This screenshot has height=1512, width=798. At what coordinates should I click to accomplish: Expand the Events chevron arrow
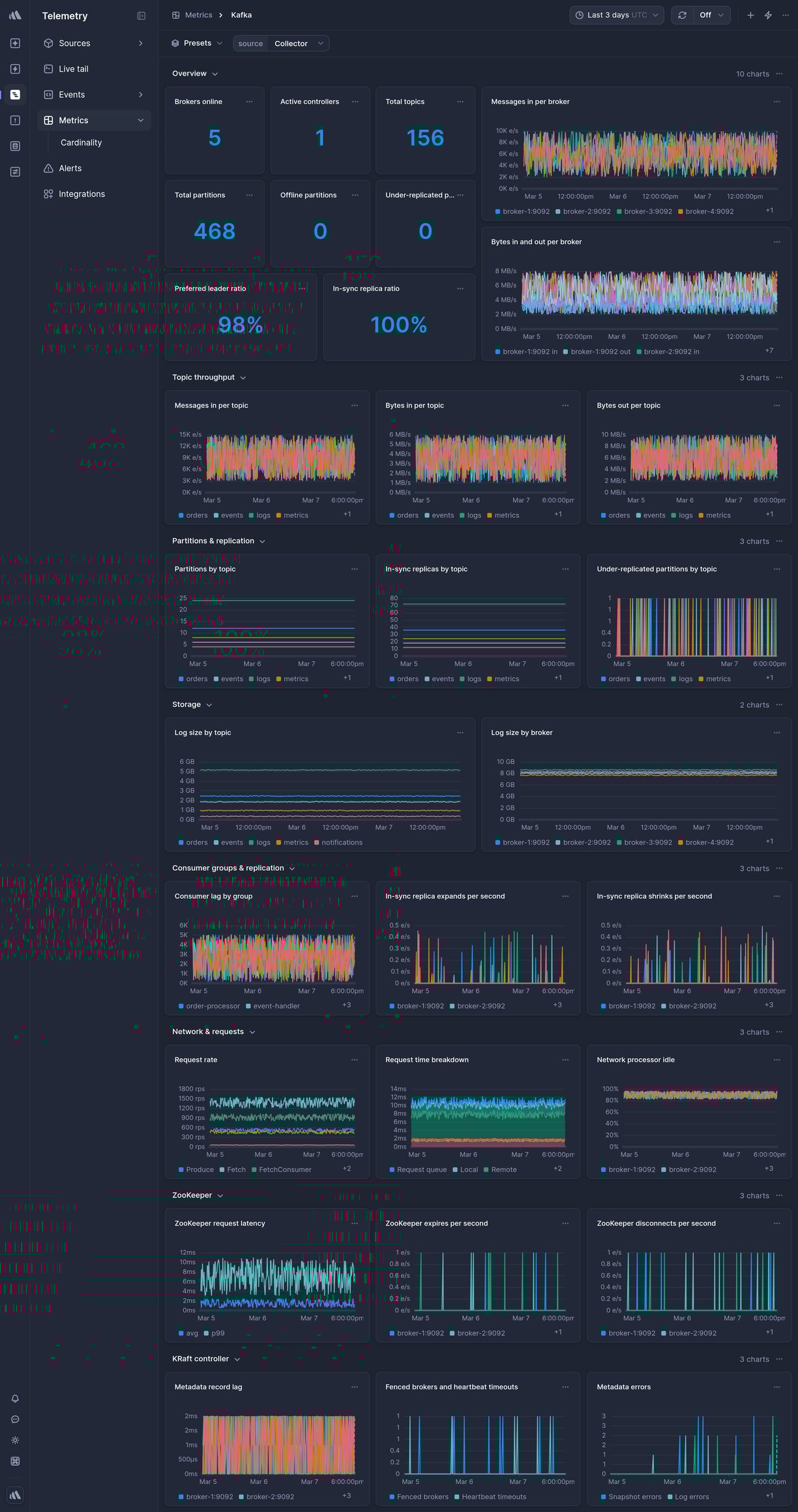pos(141,95)
